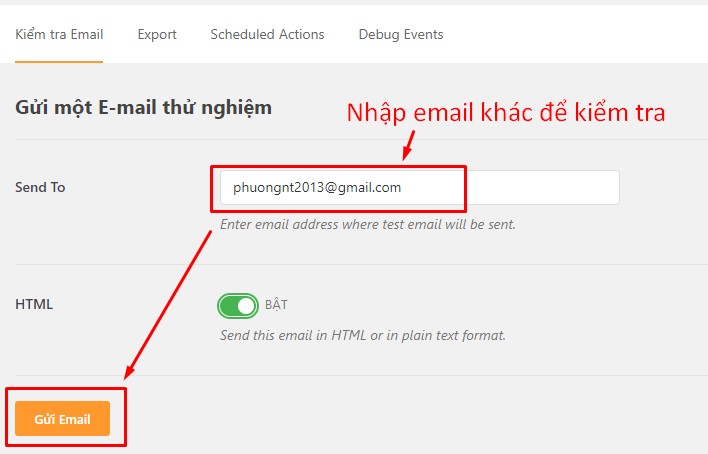
Task: Click the red annotation Nhập email khác để kiểm tra
Action: tap(506, 112)
